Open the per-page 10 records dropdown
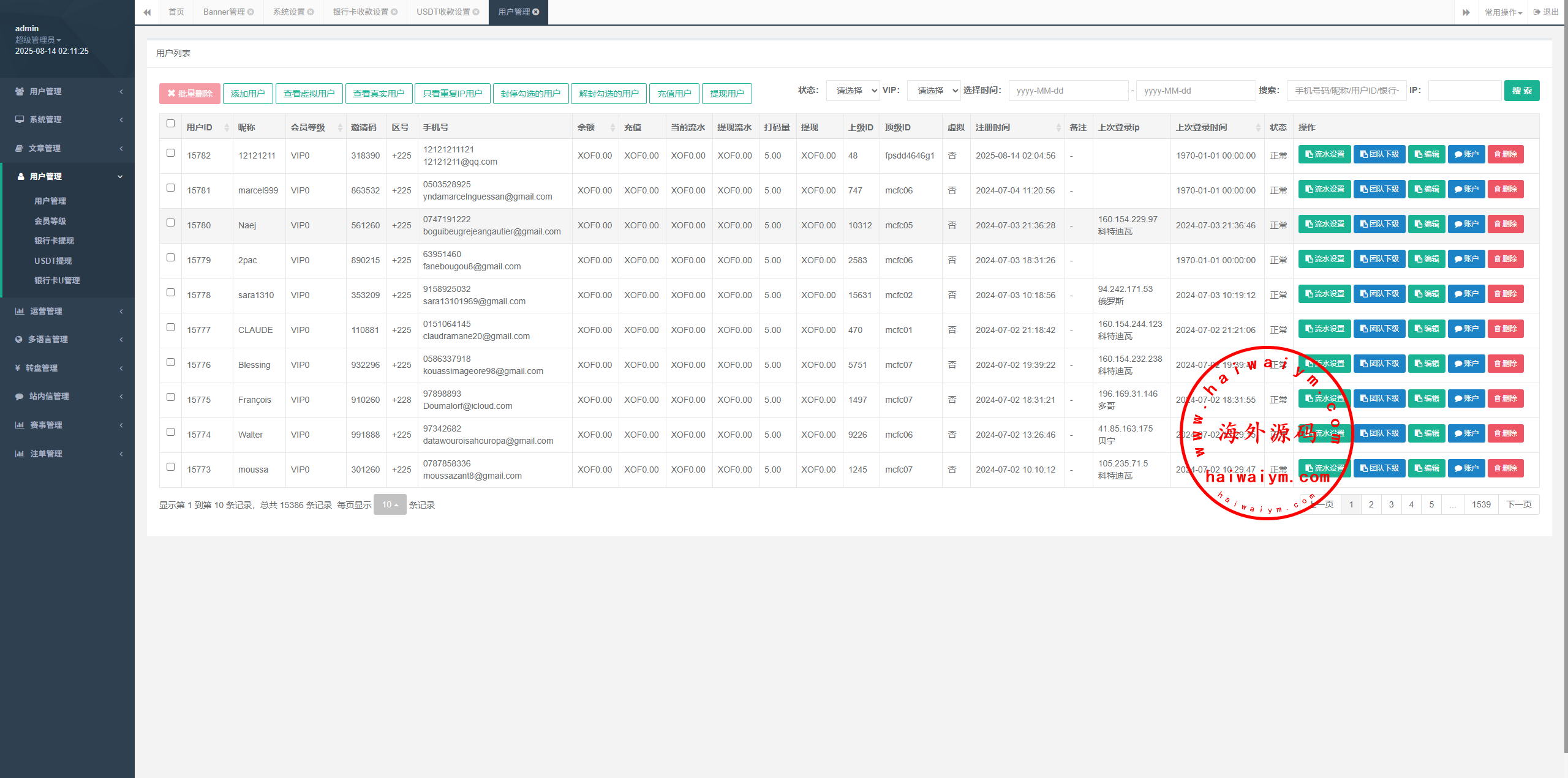 point(390,504)
